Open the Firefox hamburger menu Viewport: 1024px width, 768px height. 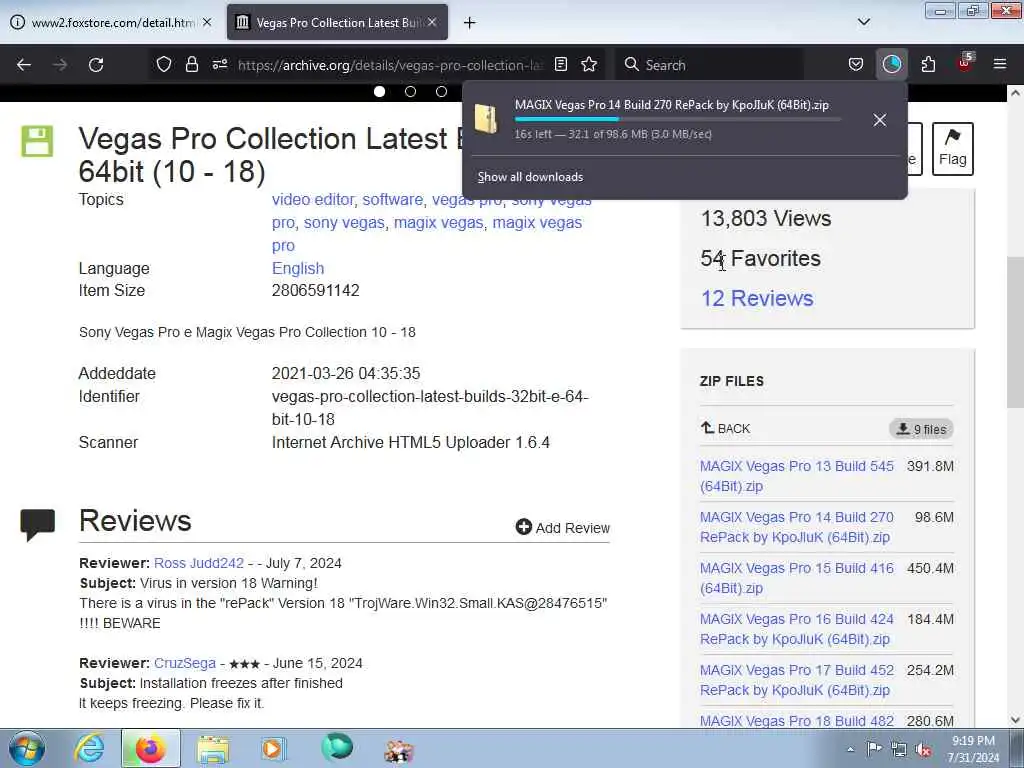[x=1000, y=64]
